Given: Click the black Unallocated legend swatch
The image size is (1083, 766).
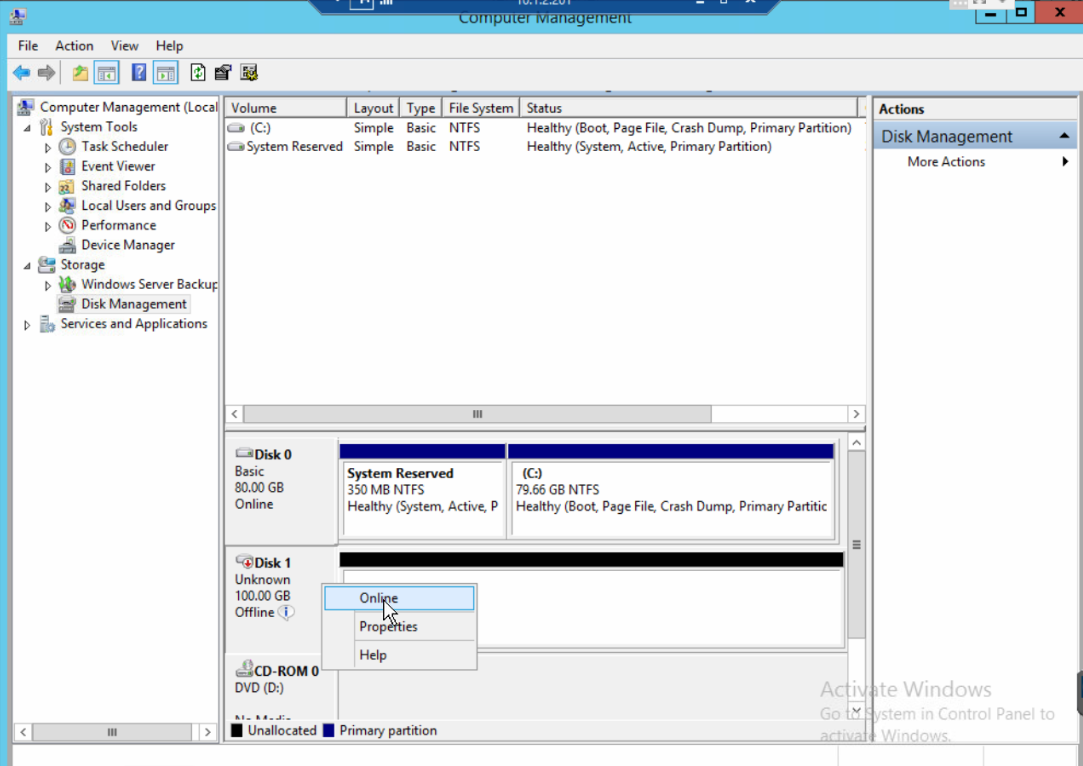Looking at the screenshot, I should (x=237, y=731).
